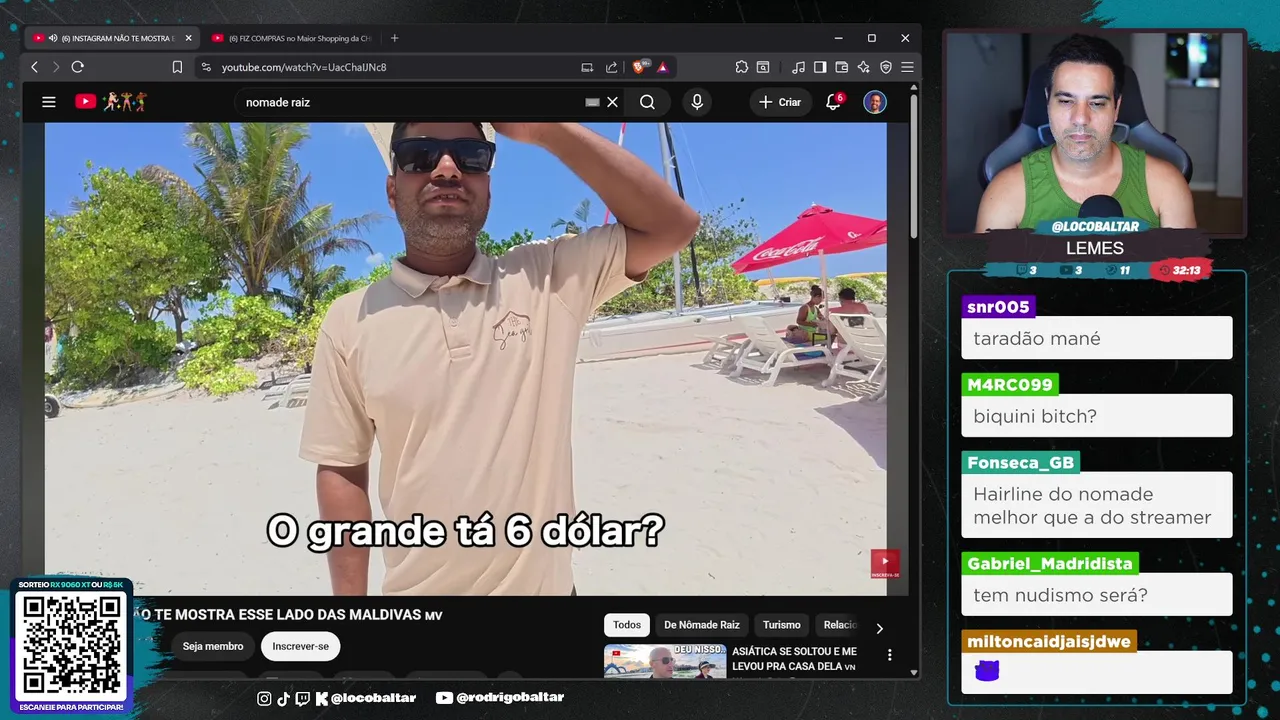Click the snr005 chat username
The image size is (1280, 720).
coord(998,307)
